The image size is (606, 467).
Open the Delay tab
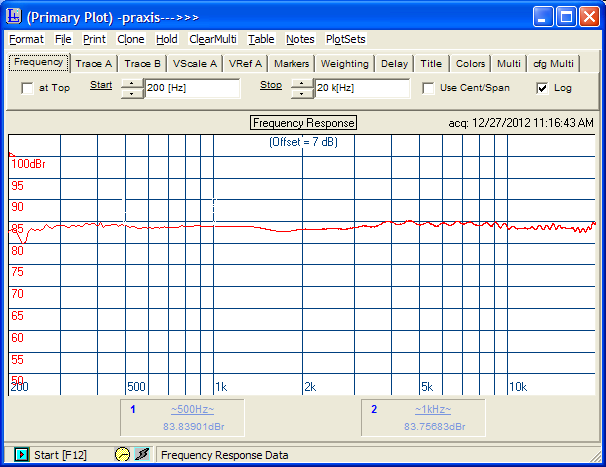pyautogui.click(x=394, y=63)
